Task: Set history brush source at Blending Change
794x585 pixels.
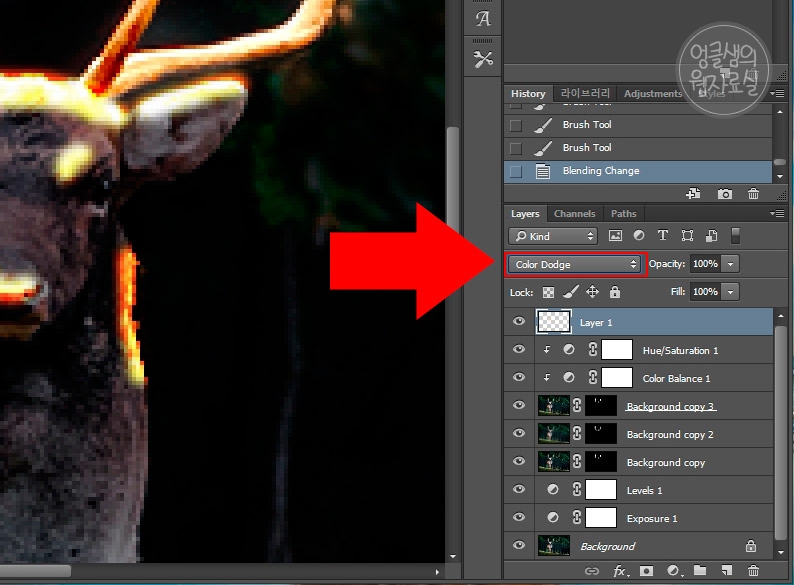Action: pos(515,171)
